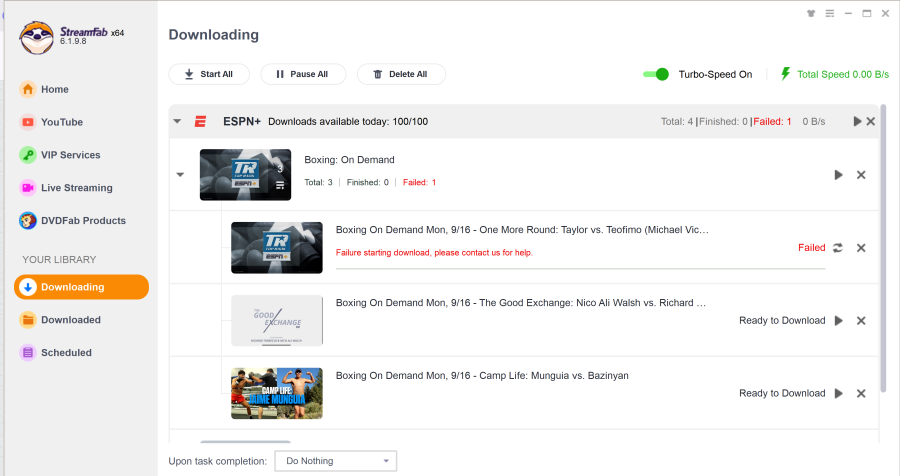Image resolution: width=900 pixels, height=476 pixels.
Task: Click the failure message 'Failure starting download'
Action: point(434,253)
